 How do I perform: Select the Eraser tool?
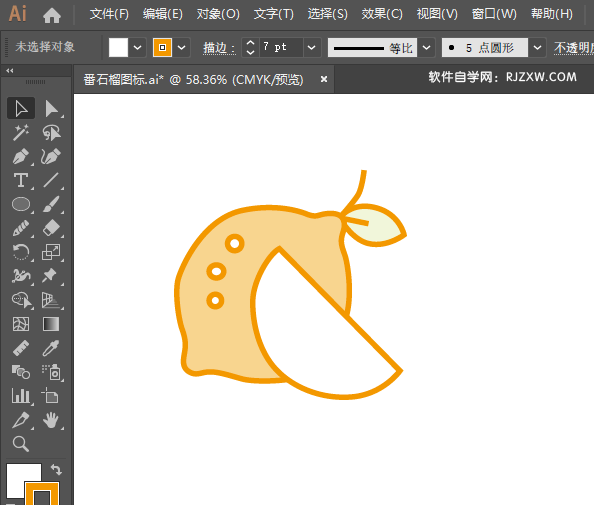[51, 228]
